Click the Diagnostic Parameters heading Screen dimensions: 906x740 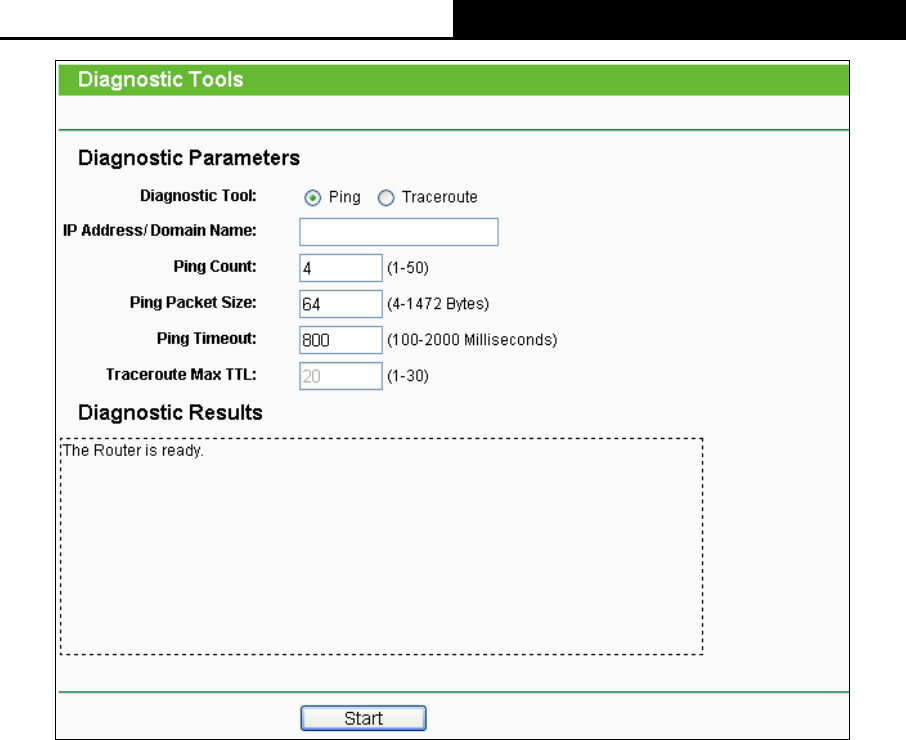point(189,158)
